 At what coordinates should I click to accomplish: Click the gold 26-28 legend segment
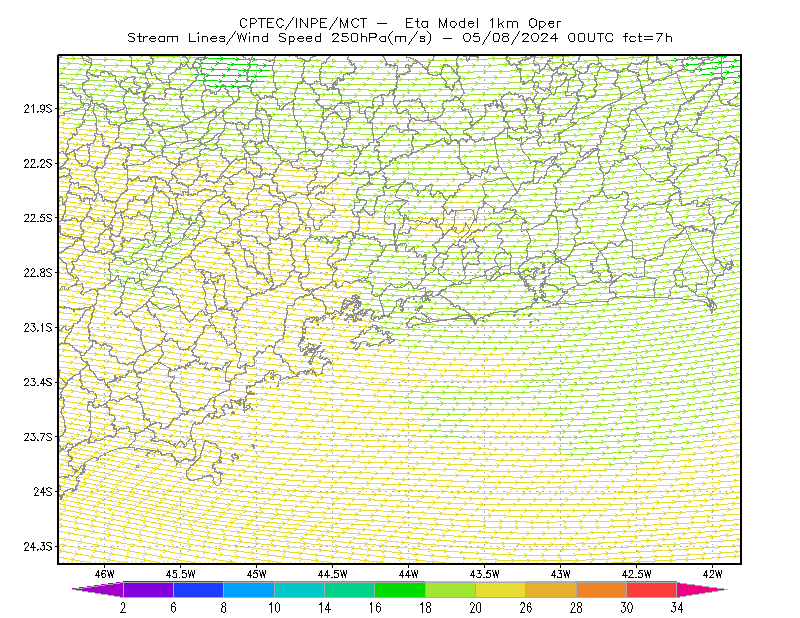pyautogui.click(x=551, y=589)
